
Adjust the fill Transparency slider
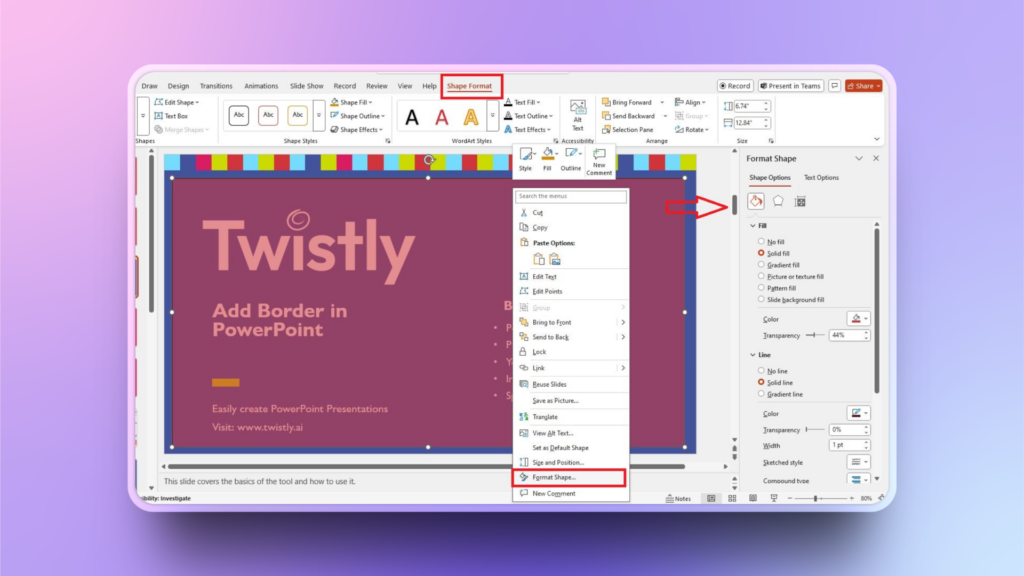point(814,335)
